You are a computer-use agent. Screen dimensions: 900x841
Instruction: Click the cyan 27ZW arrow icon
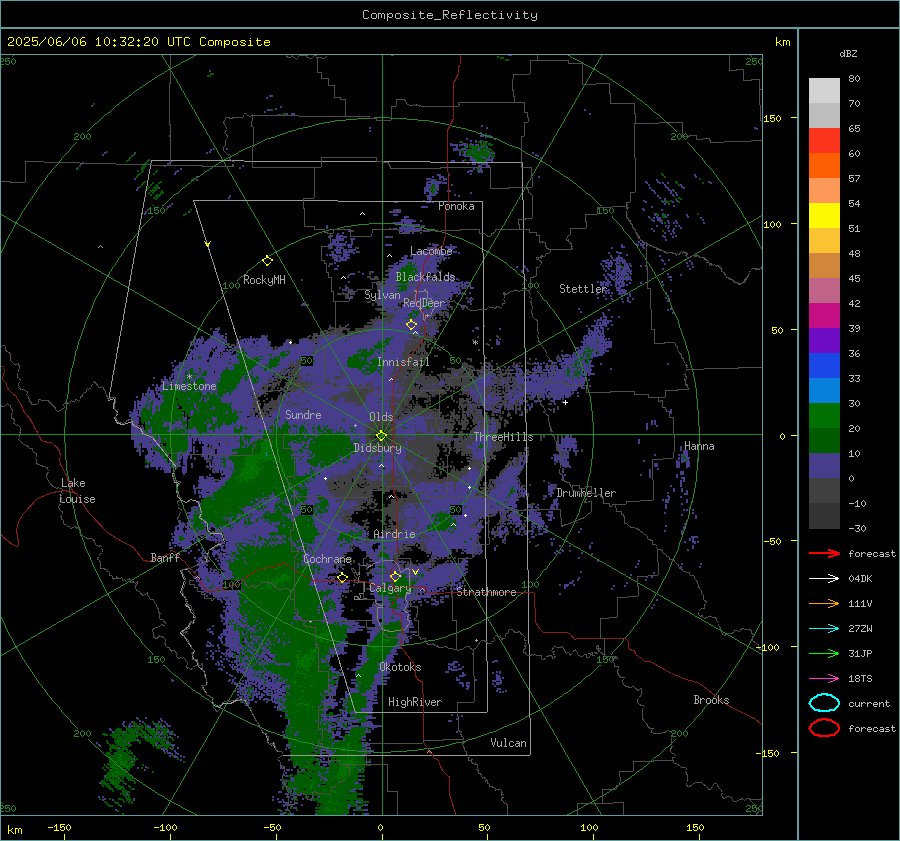click(x=824, y=628)
